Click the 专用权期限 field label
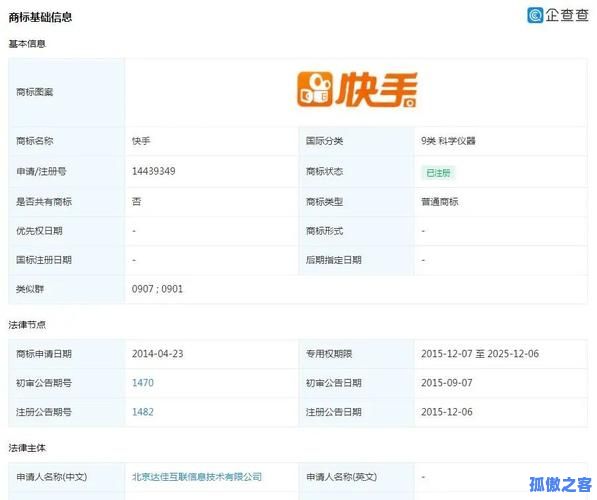 (x=329, y=354)
